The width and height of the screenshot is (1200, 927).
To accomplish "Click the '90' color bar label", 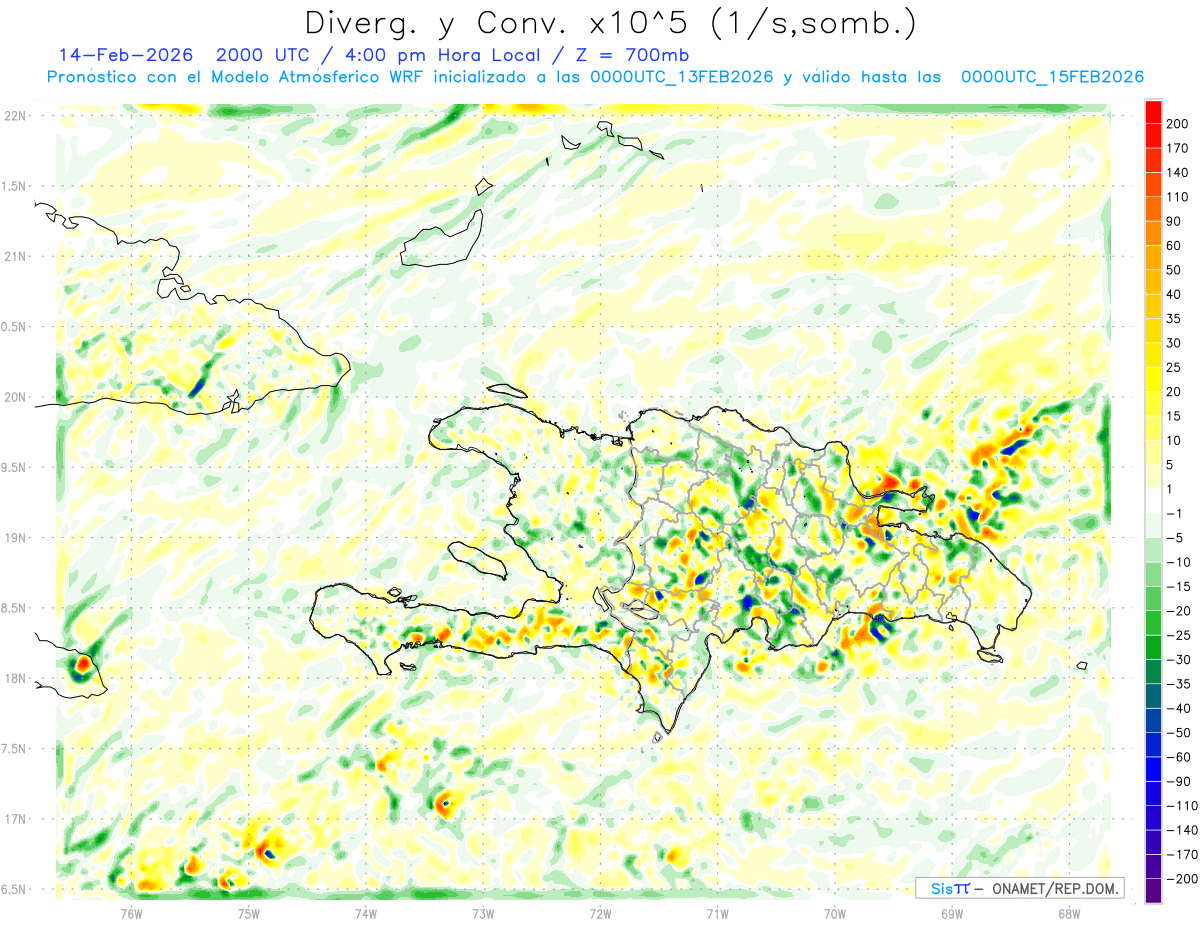I will tap(1174, 222).
